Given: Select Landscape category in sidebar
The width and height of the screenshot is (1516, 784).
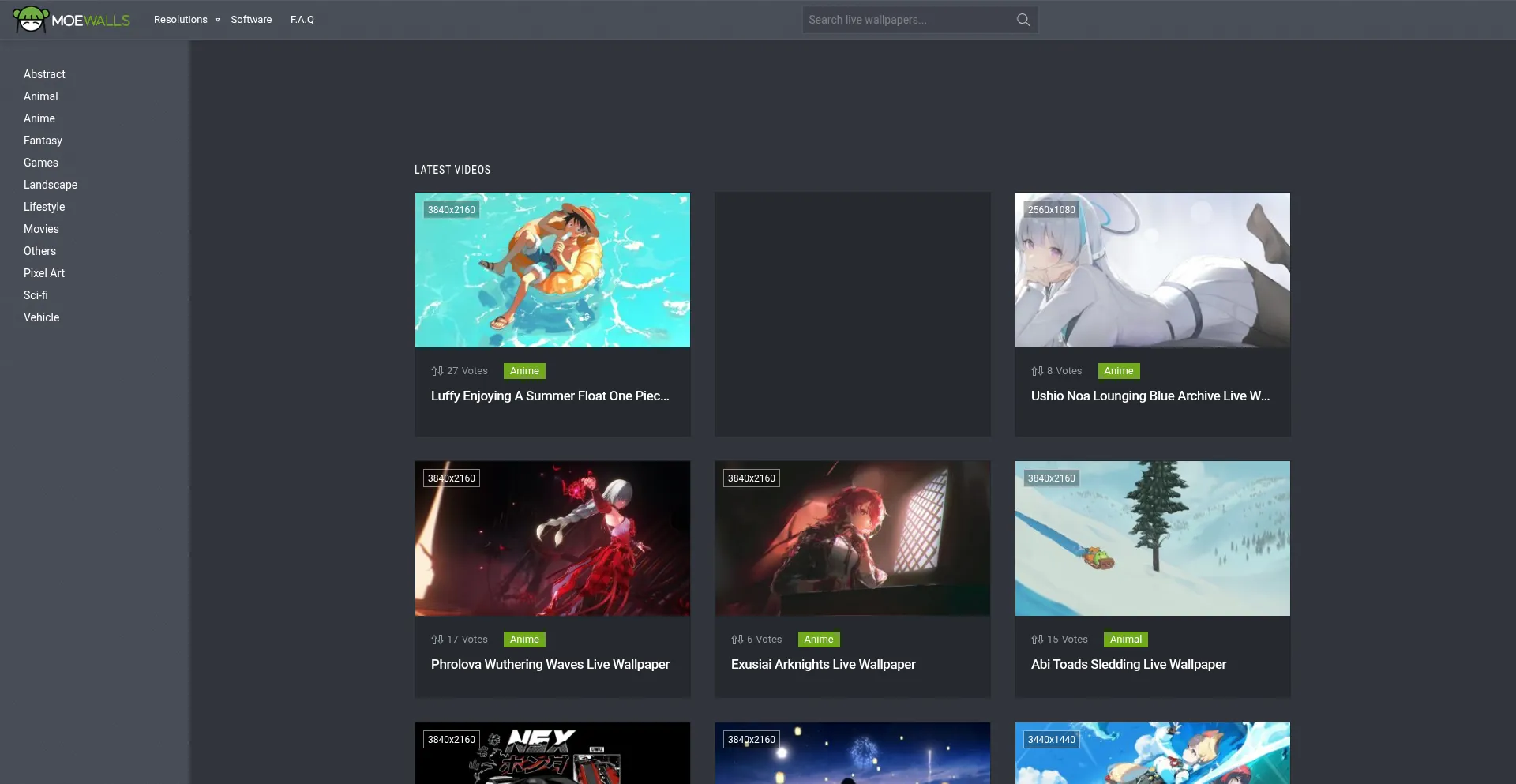Looking at the screenshot, I should coord(51,185).
